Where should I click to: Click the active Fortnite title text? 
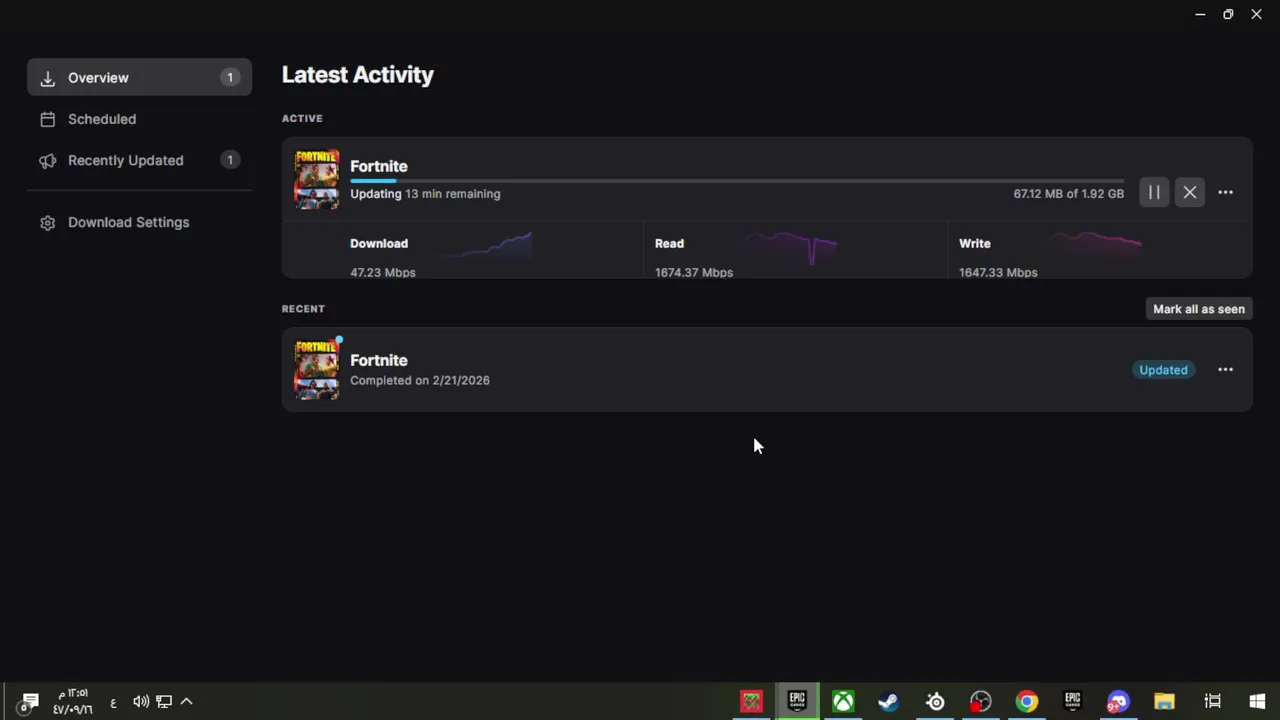(x=379, y=166)
